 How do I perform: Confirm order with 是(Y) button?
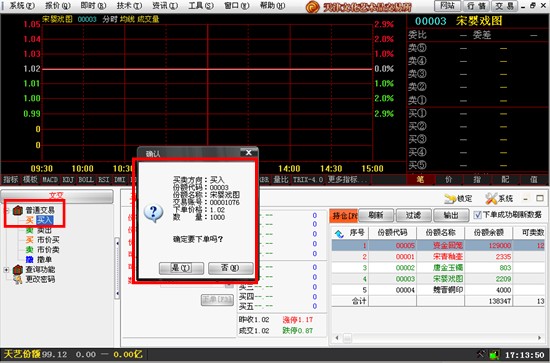[x=181, y=268]
